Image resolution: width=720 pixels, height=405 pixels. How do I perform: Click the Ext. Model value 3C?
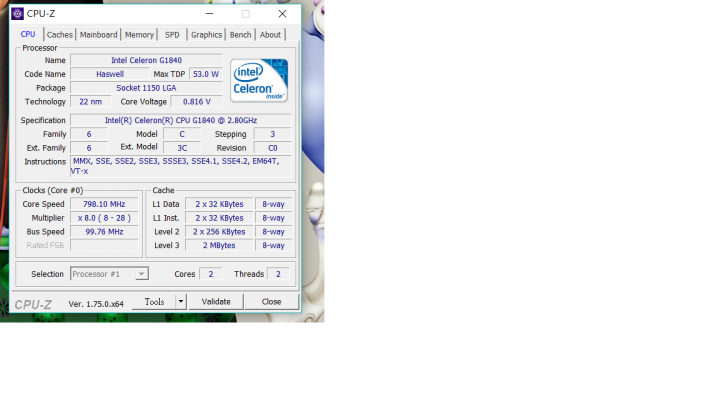tap(182, 148)
